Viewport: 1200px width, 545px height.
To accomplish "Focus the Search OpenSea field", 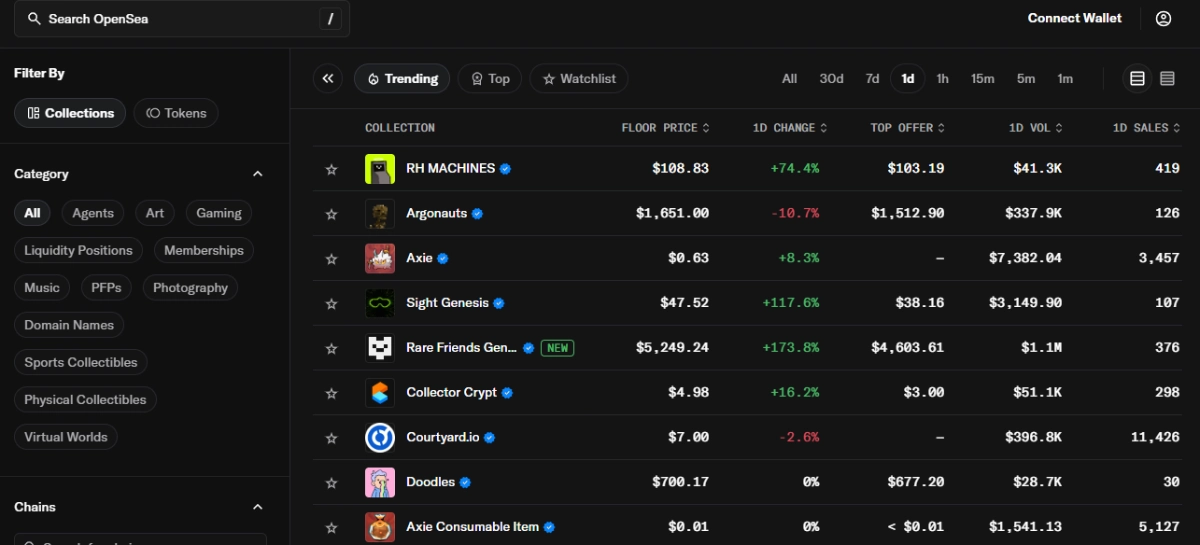I will point(182,18).
